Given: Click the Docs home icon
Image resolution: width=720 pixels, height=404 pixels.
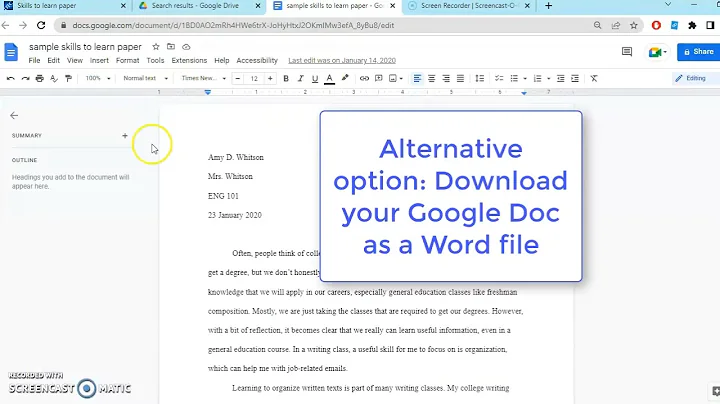Looking at the screenshot, I should click(x=11, y=52).
